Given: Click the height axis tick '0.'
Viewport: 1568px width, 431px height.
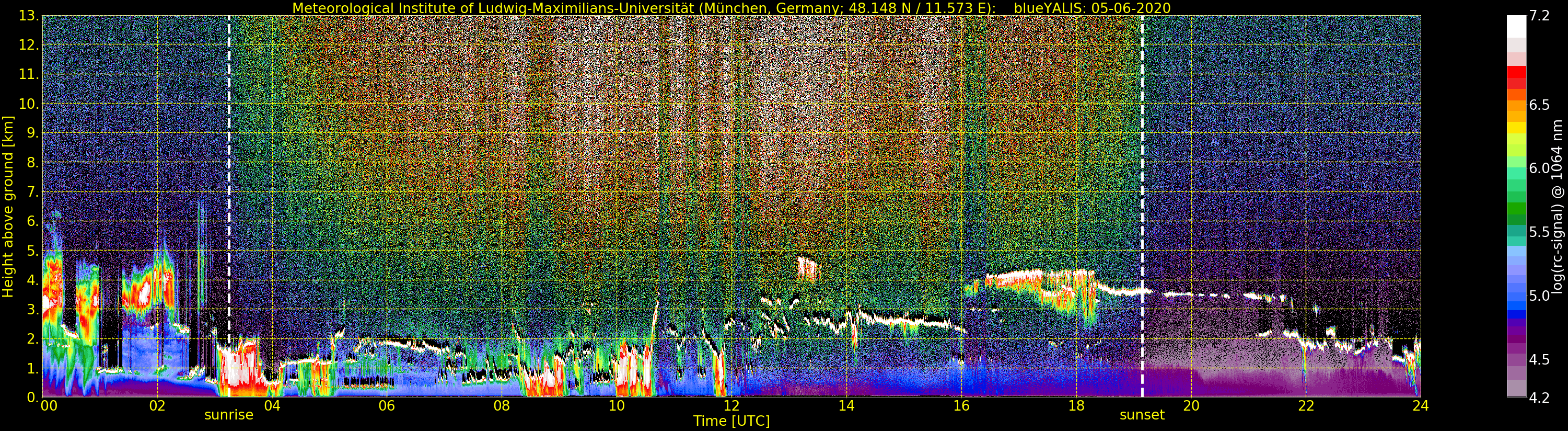Looking at the screenshot, I should point(33,397).
